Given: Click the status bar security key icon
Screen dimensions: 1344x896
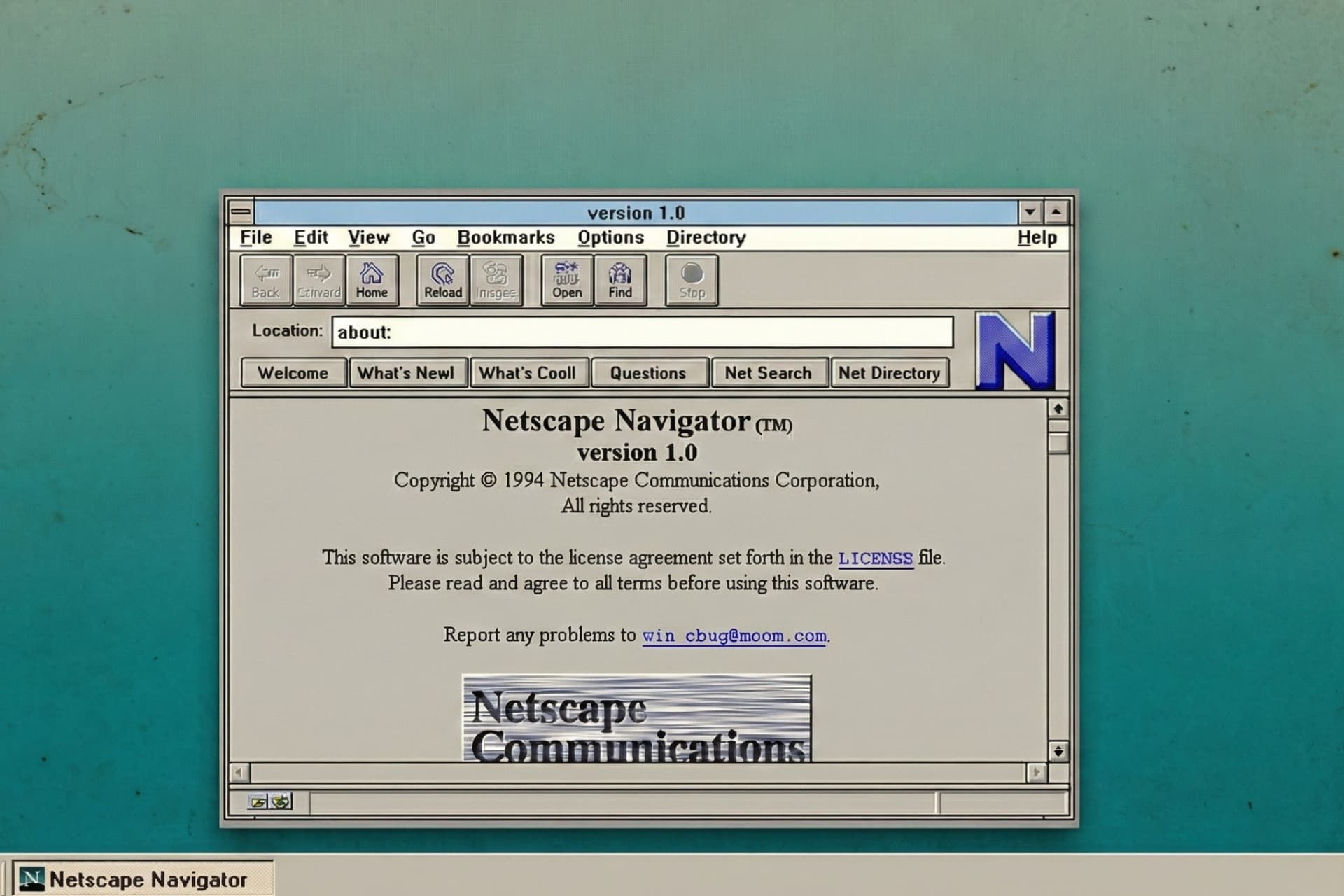Looking at the screenshot, I should click(259, 801).
